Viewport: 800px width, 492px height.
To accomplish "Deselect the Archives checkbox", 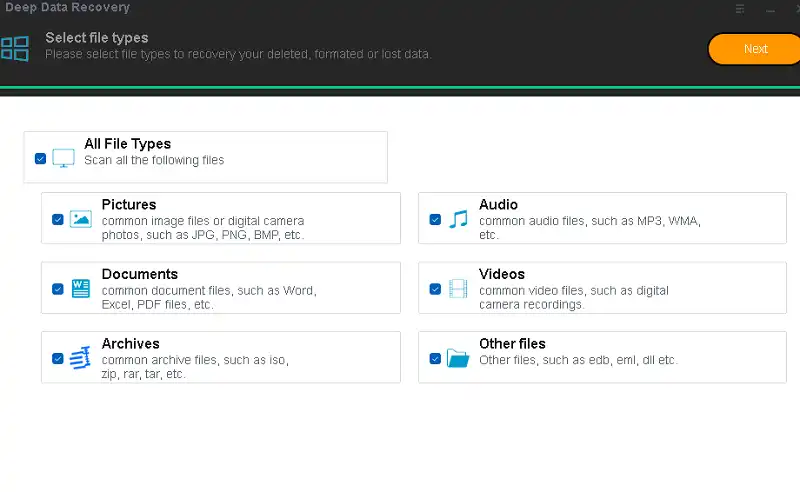I will point(58,358).
